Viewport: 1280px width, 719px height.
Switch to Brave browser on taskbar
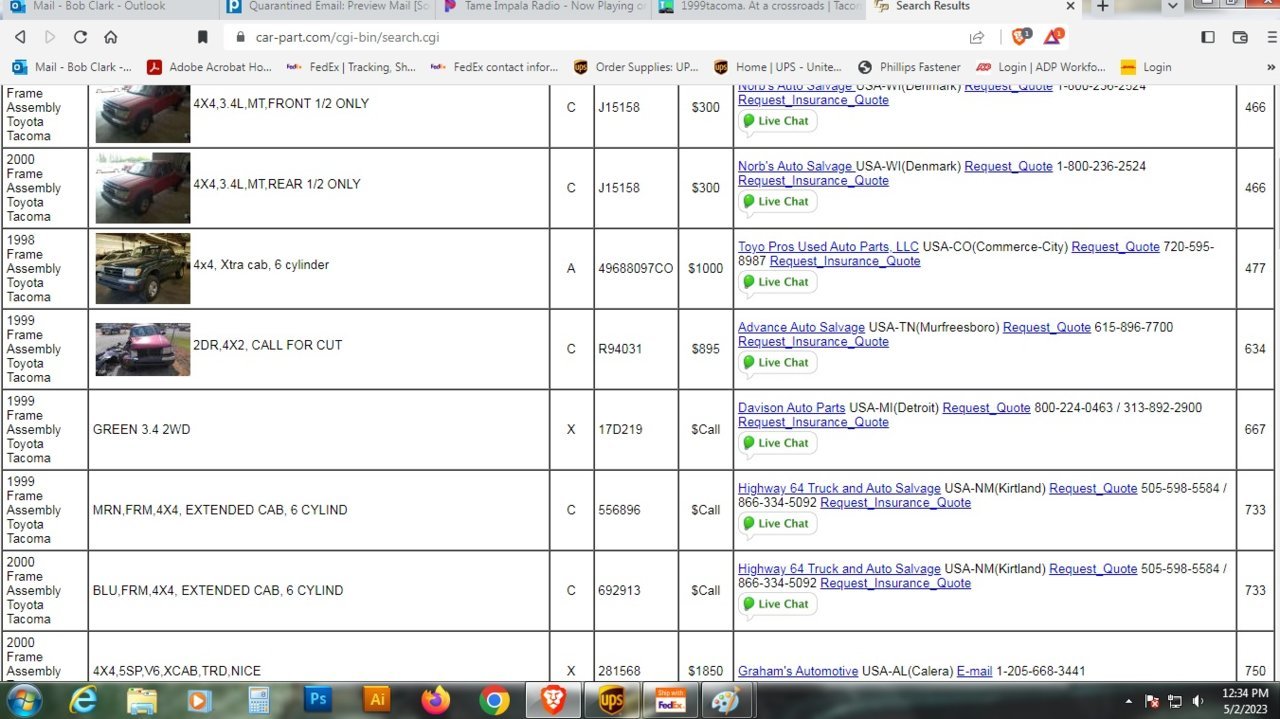pos(553,700)
